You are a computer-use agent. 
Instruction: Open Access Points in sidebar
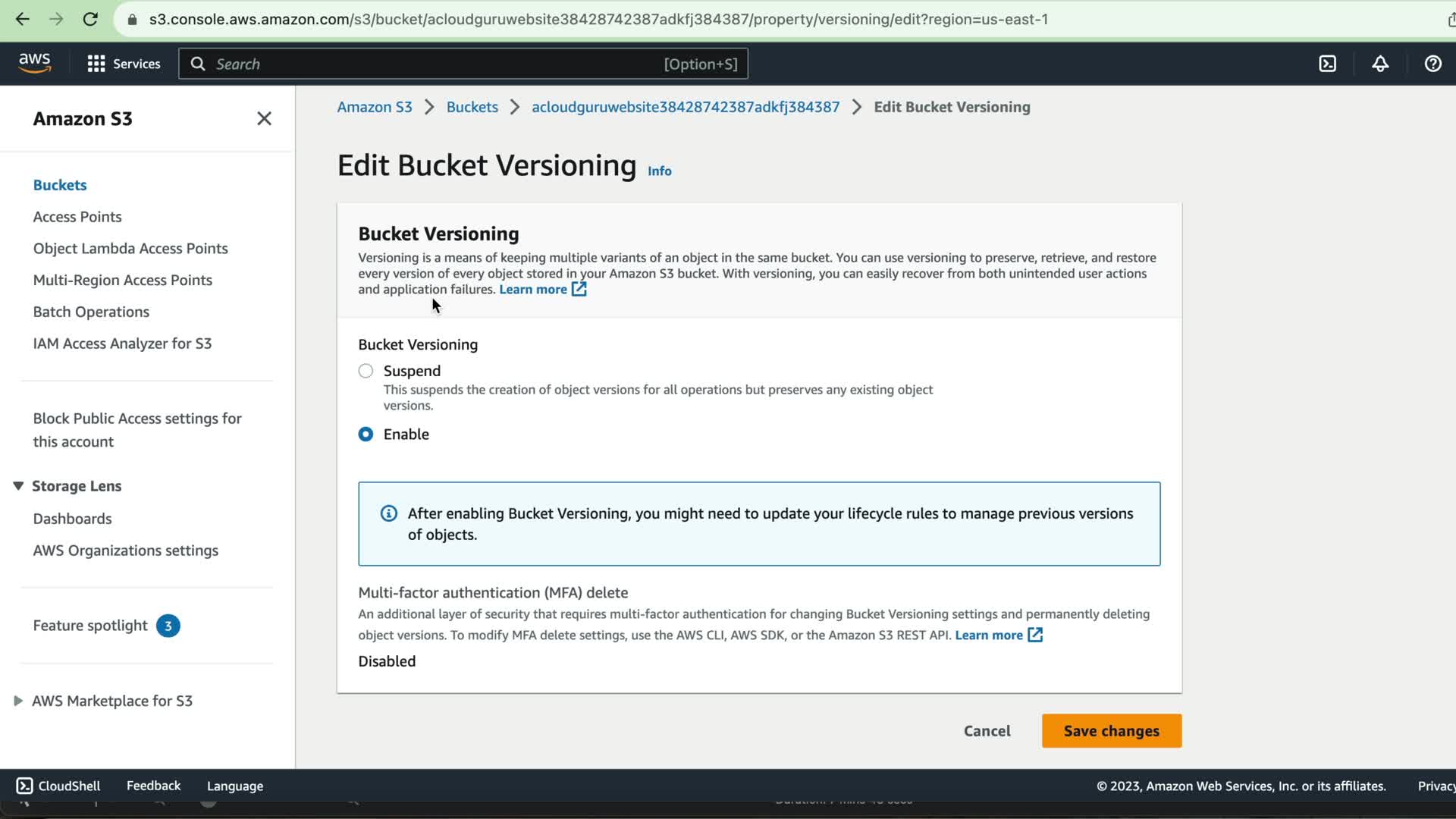(77, 217)
